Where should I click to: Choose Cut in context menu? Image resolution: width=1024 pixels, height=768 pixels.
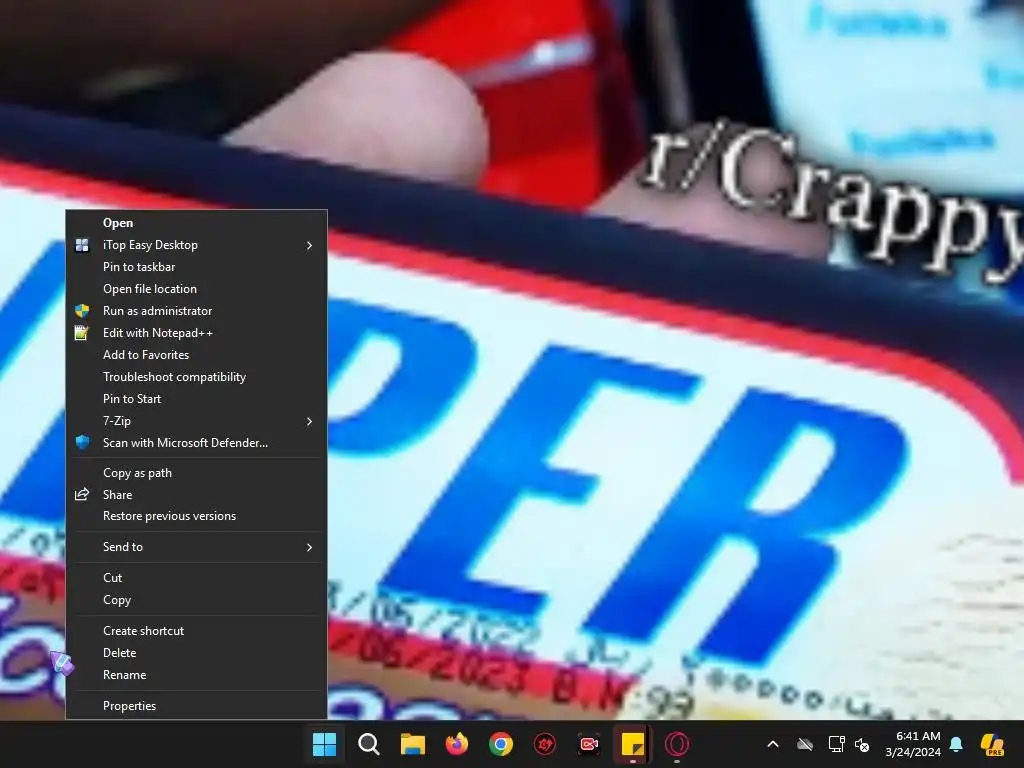pyautogui.click(x=196, y=578)
